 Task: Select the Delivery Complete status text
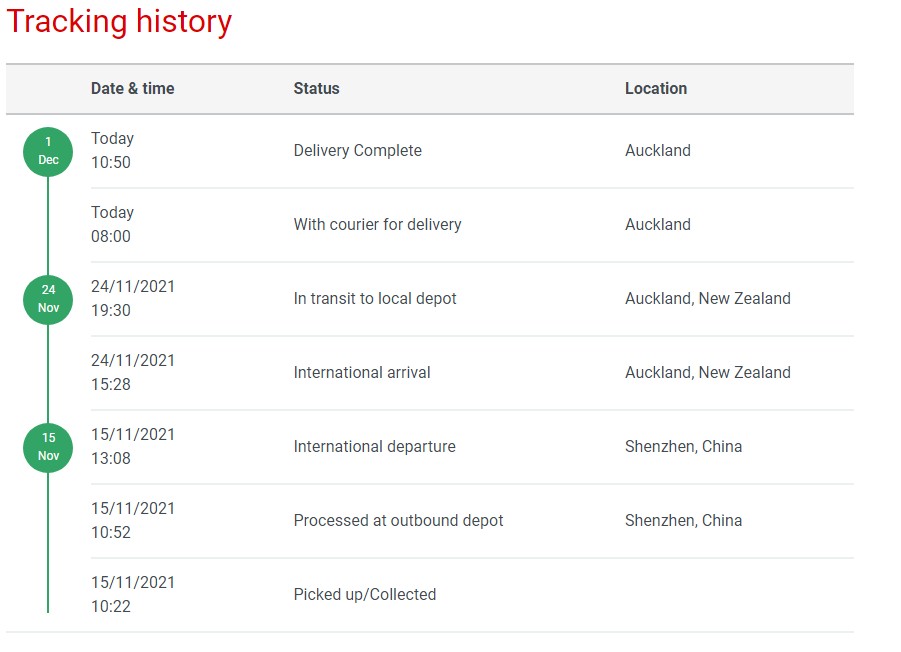point(357,150)
